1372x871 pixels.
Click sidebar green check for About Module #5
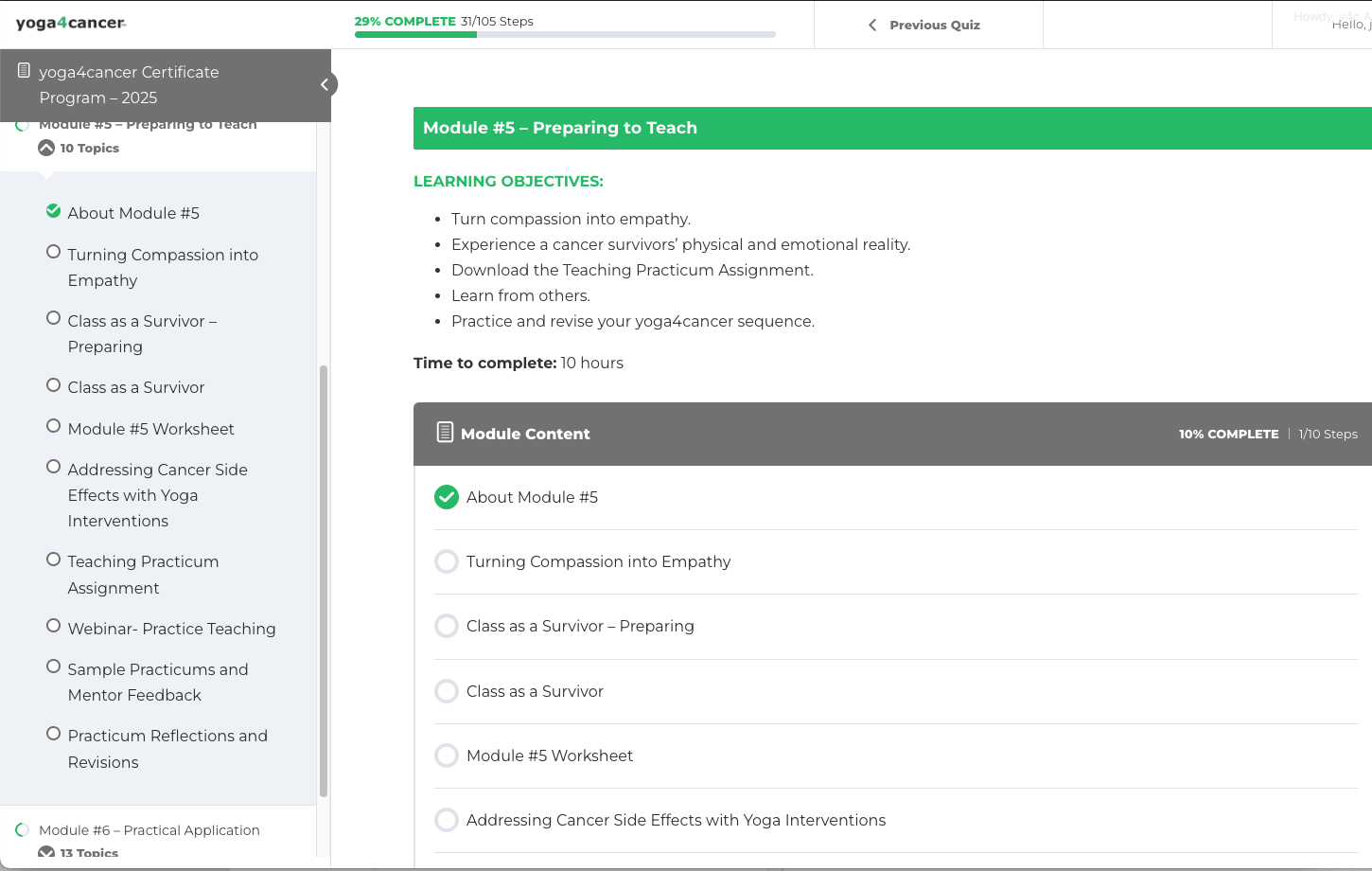pos(54,211)
